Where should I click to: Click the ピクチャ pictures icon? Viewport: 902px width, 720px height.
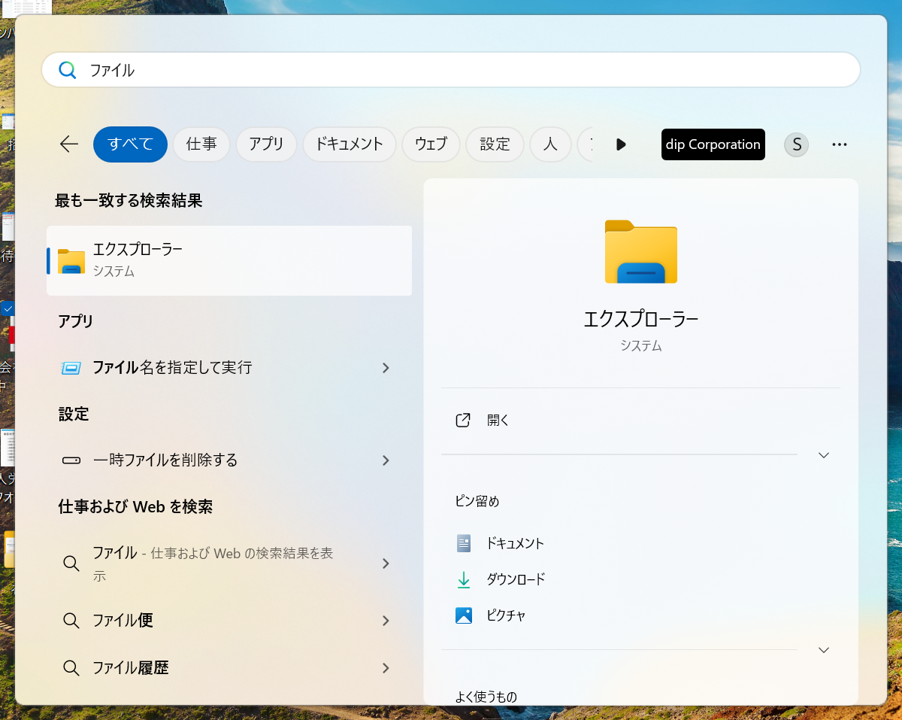tap(464, 615)
